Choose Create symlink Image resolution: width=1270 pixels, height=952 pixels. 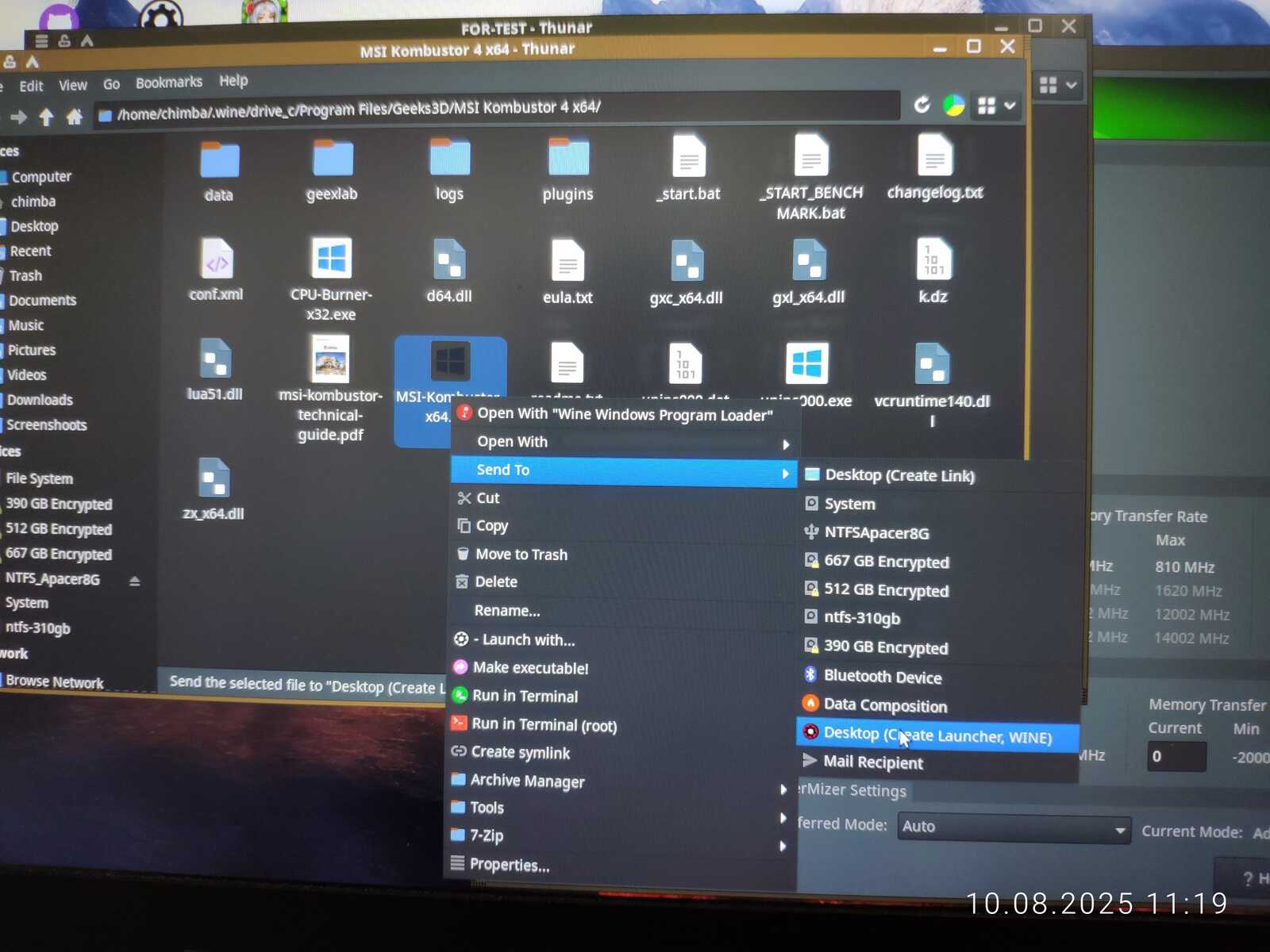tap(620, 753)
